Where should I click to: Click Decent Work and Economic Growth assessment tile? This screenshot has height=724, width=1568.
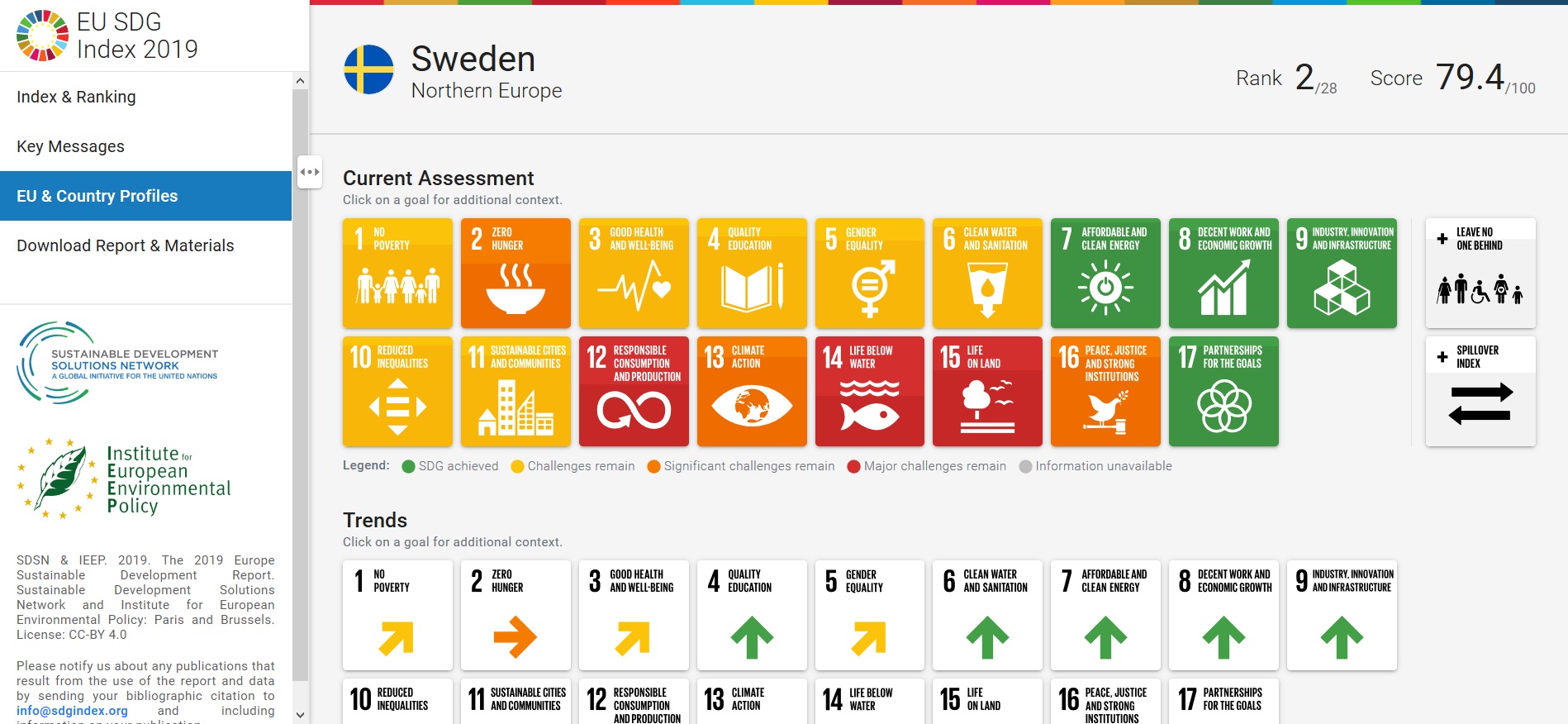(1224, 274)
